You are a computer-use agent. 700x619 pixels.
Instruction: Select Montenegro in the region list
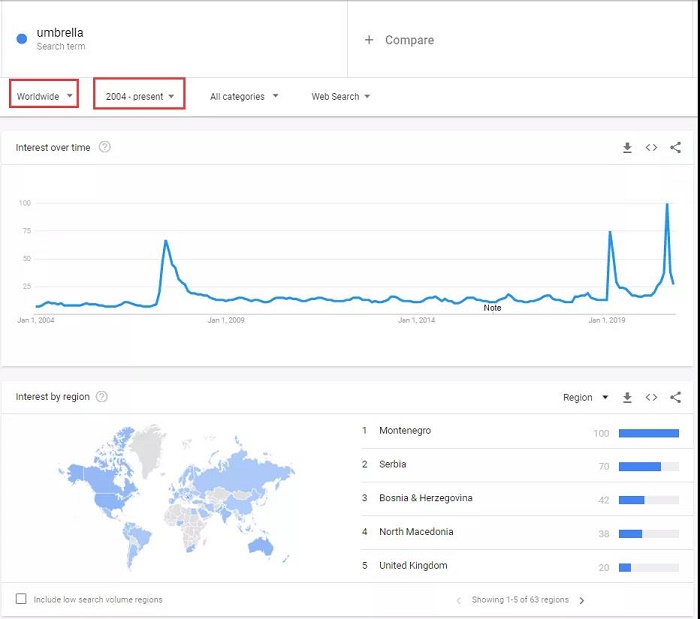[x=405, y=431]
